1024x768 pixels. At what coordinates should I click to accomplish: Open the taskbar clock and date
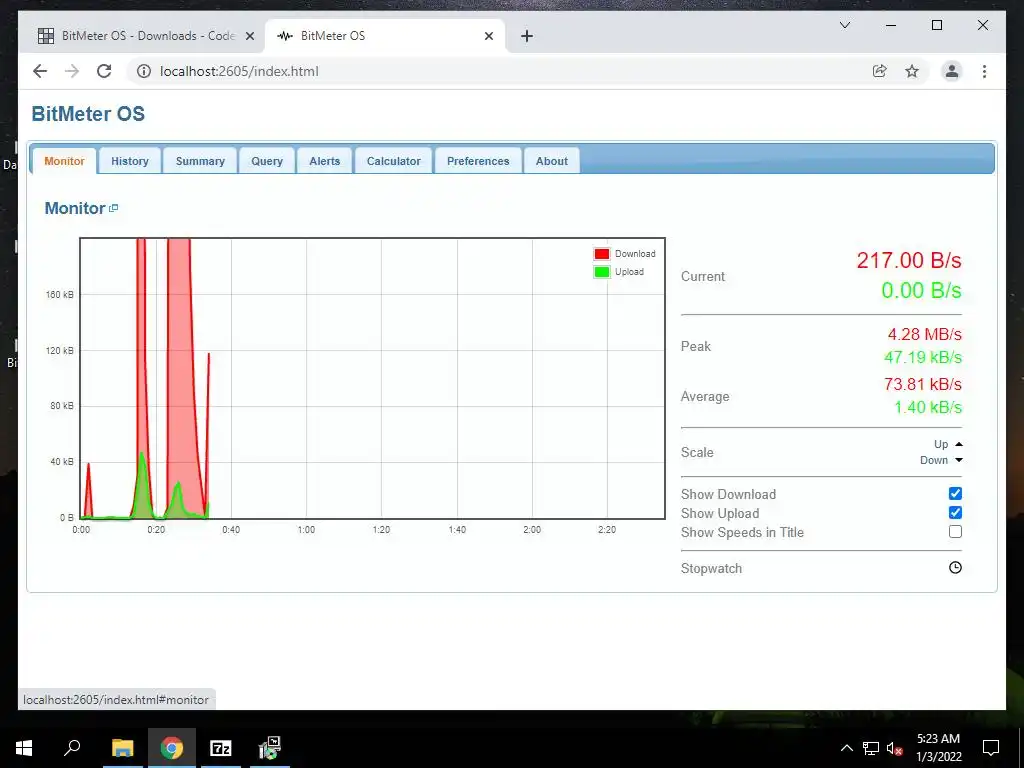pyautogui.click(x=938, y=748)
